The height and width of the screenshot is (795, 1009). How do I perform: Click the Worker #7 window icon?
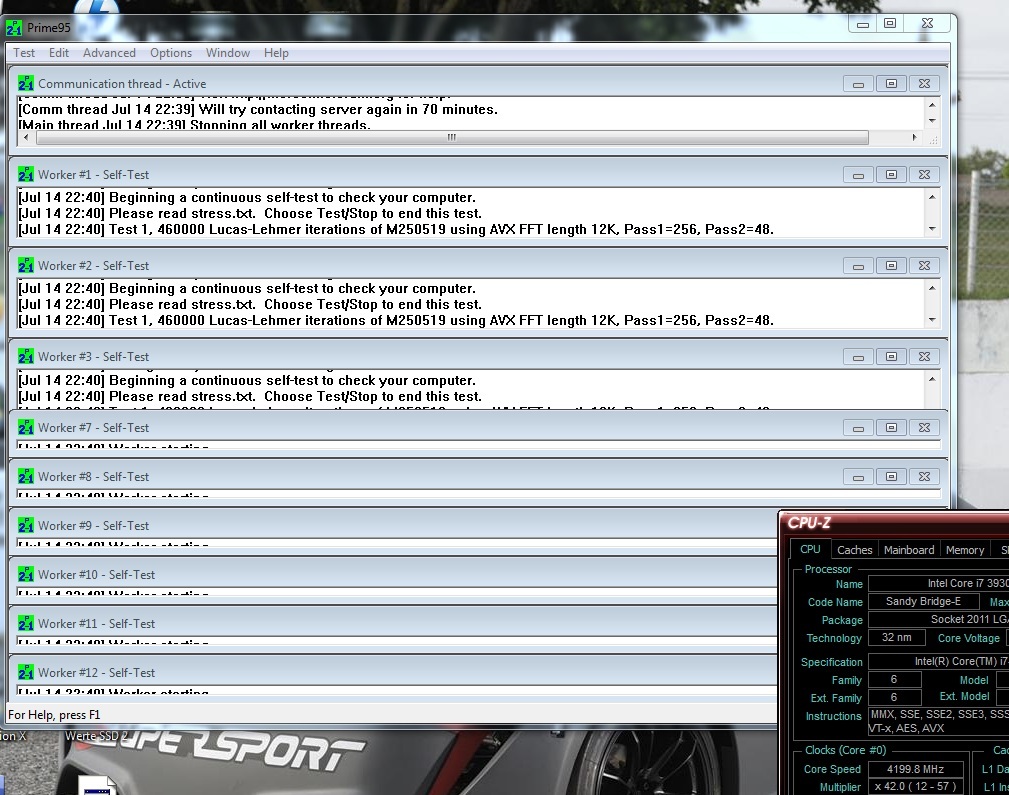[26, 427]
